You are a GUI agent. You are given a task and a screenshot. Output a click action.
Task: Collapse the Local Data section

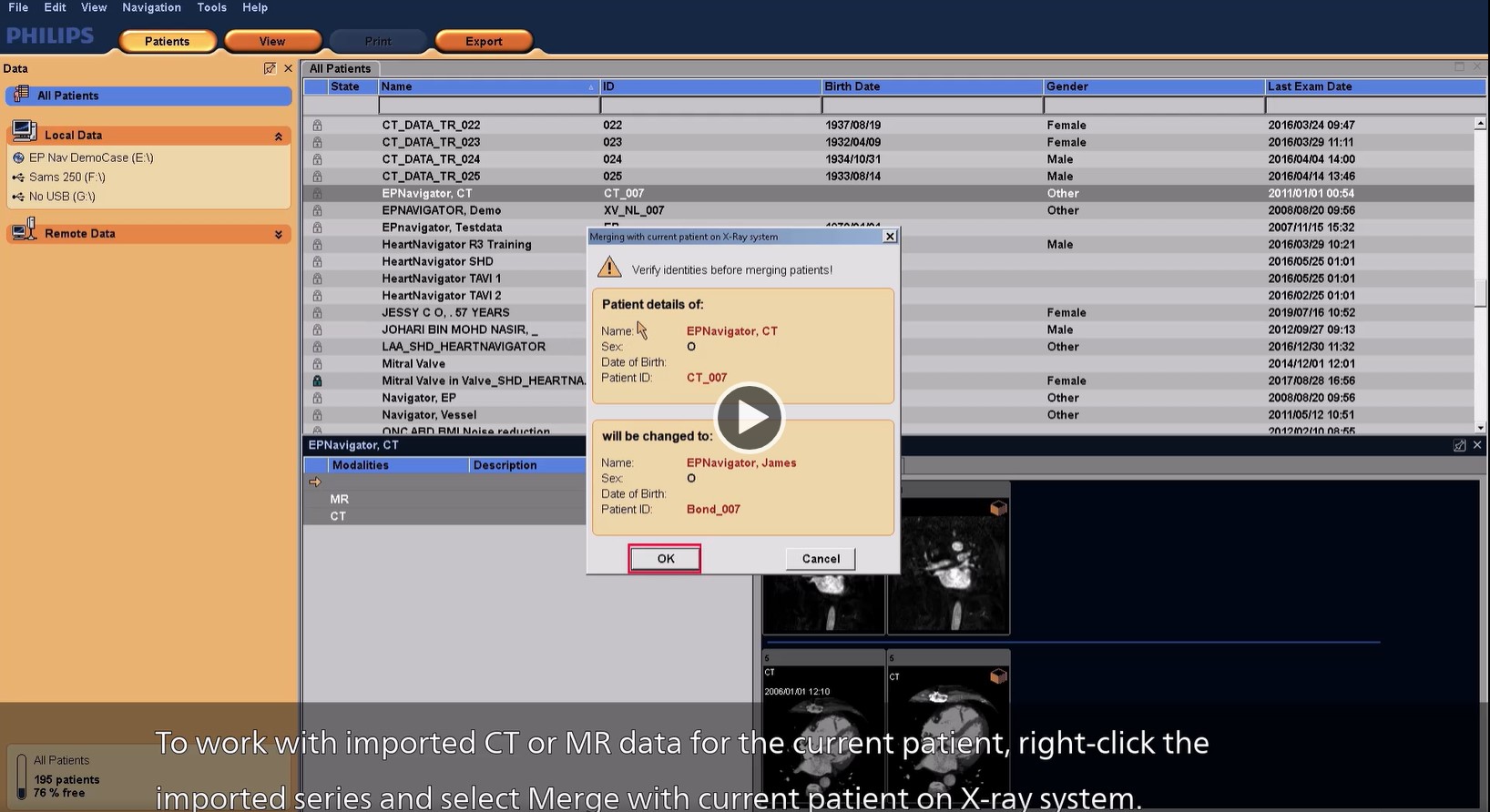point(278,136)
